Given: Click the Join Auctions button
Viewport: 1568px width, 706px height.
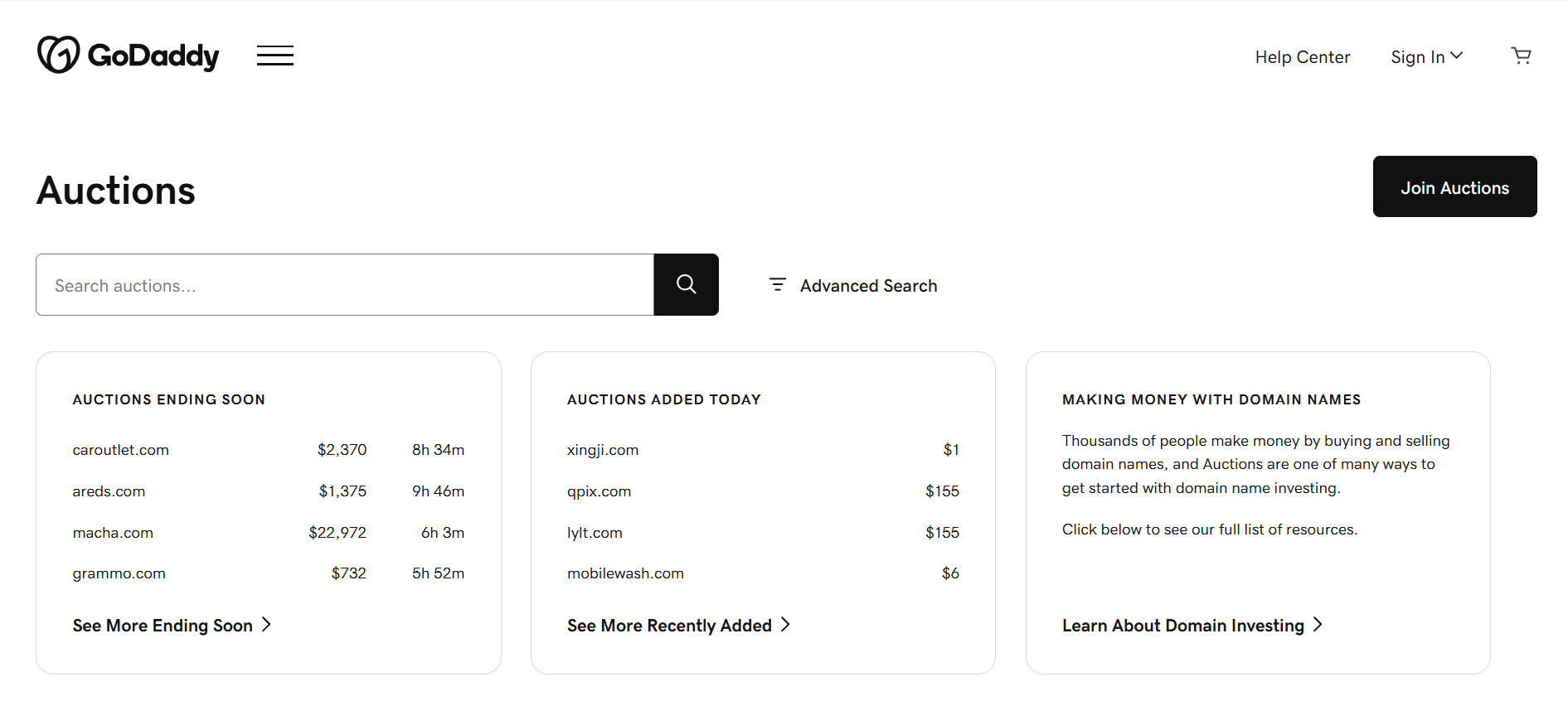Looking at the screenshot, I should (x=1454, y=187).
